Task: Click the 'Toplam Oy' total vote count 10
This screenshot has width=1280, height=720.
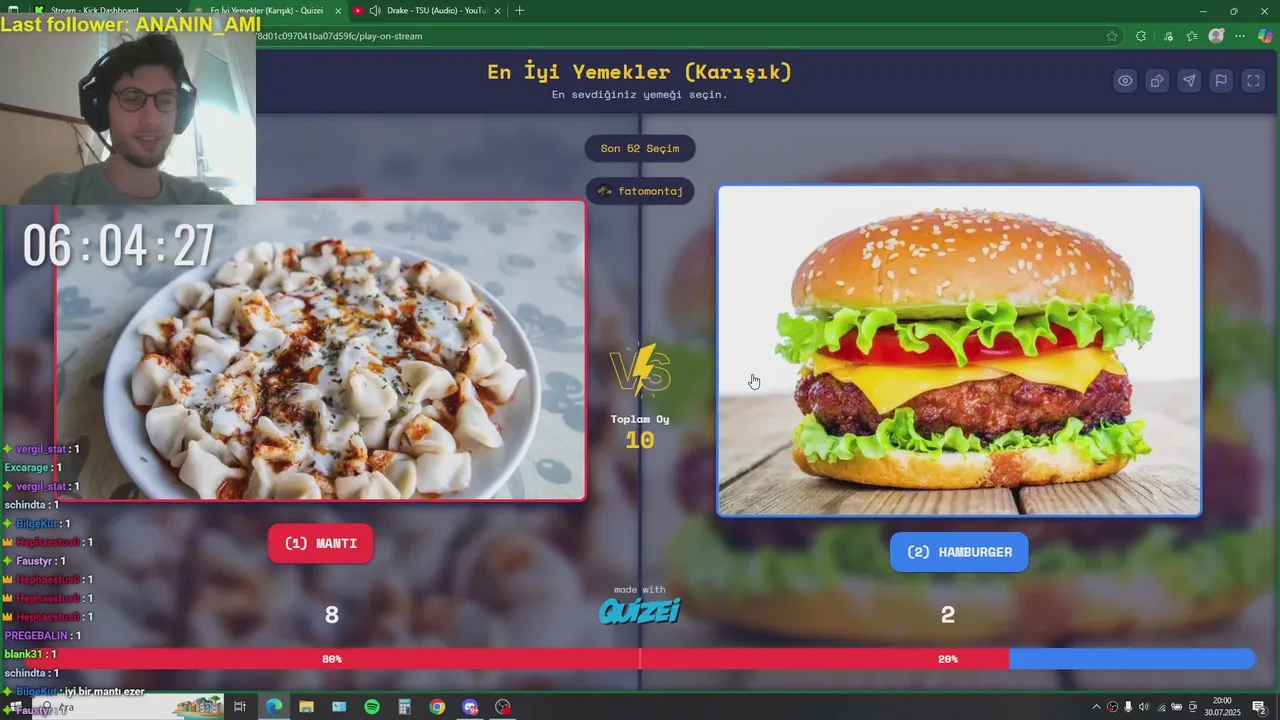Action: 640,440
